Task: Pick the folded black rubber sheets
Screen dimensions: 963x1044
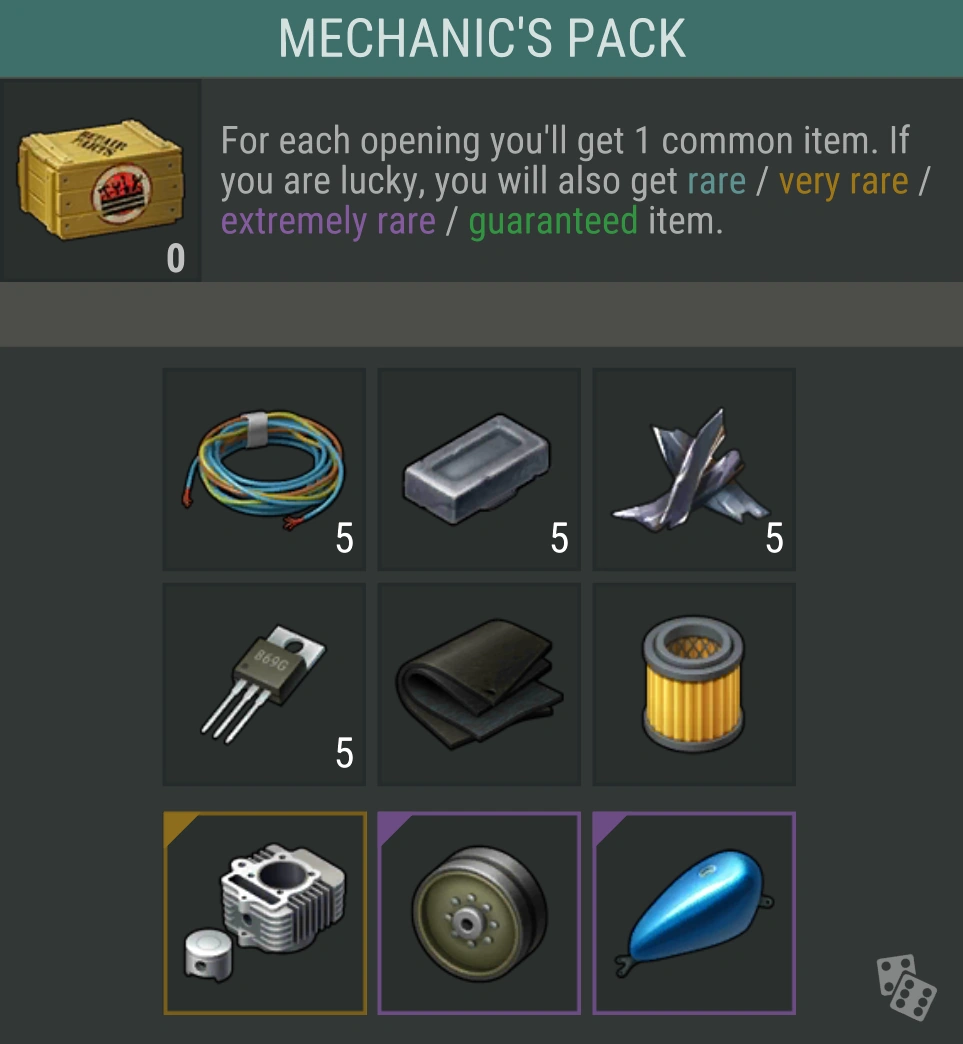Action: [x=479, y=684]
